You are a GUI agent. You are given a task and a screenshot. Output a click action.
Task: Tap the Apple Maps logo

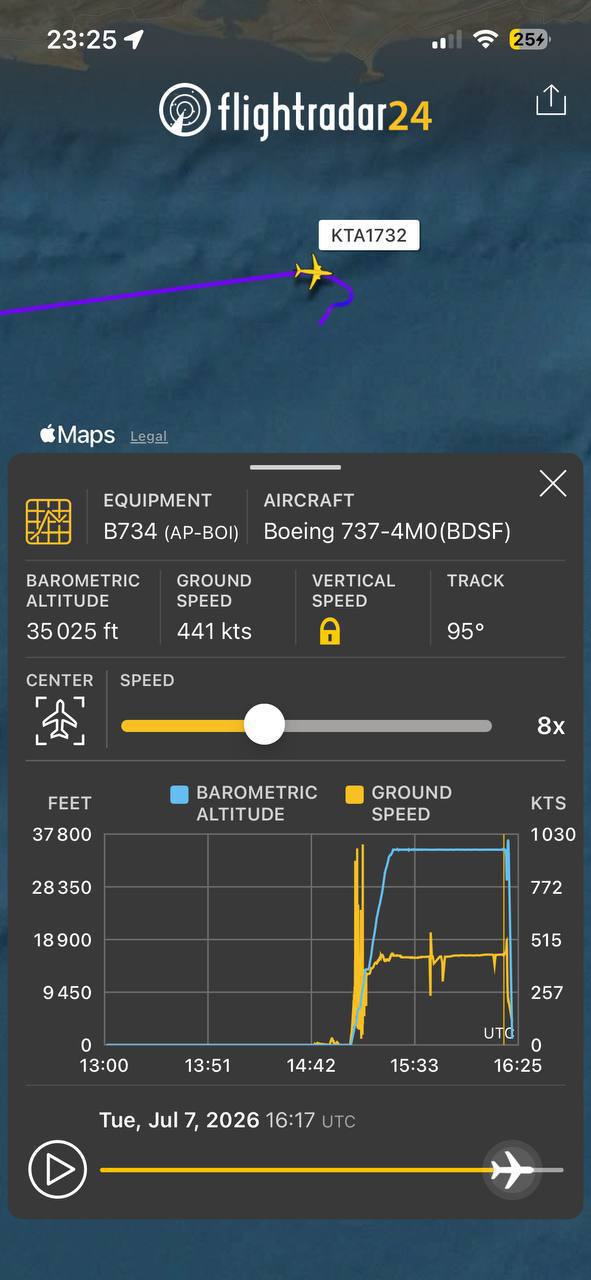(x=78, y=435)
